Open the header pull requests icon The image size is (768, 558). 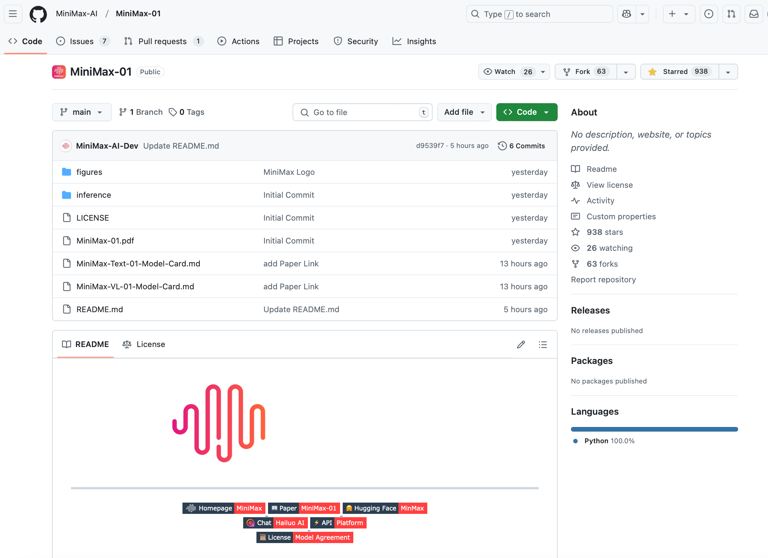pyautogui.click(x=731, y=14)
